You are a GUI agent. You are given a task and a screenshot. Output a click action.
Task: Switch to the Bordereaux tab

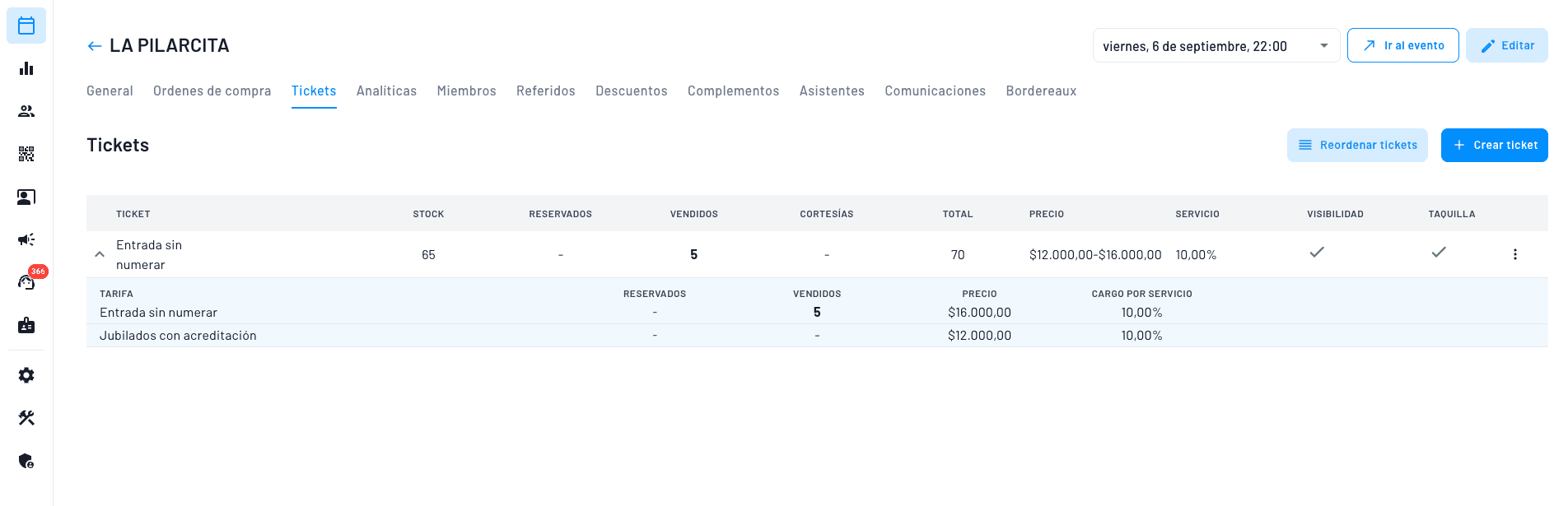click(1041, 91)
